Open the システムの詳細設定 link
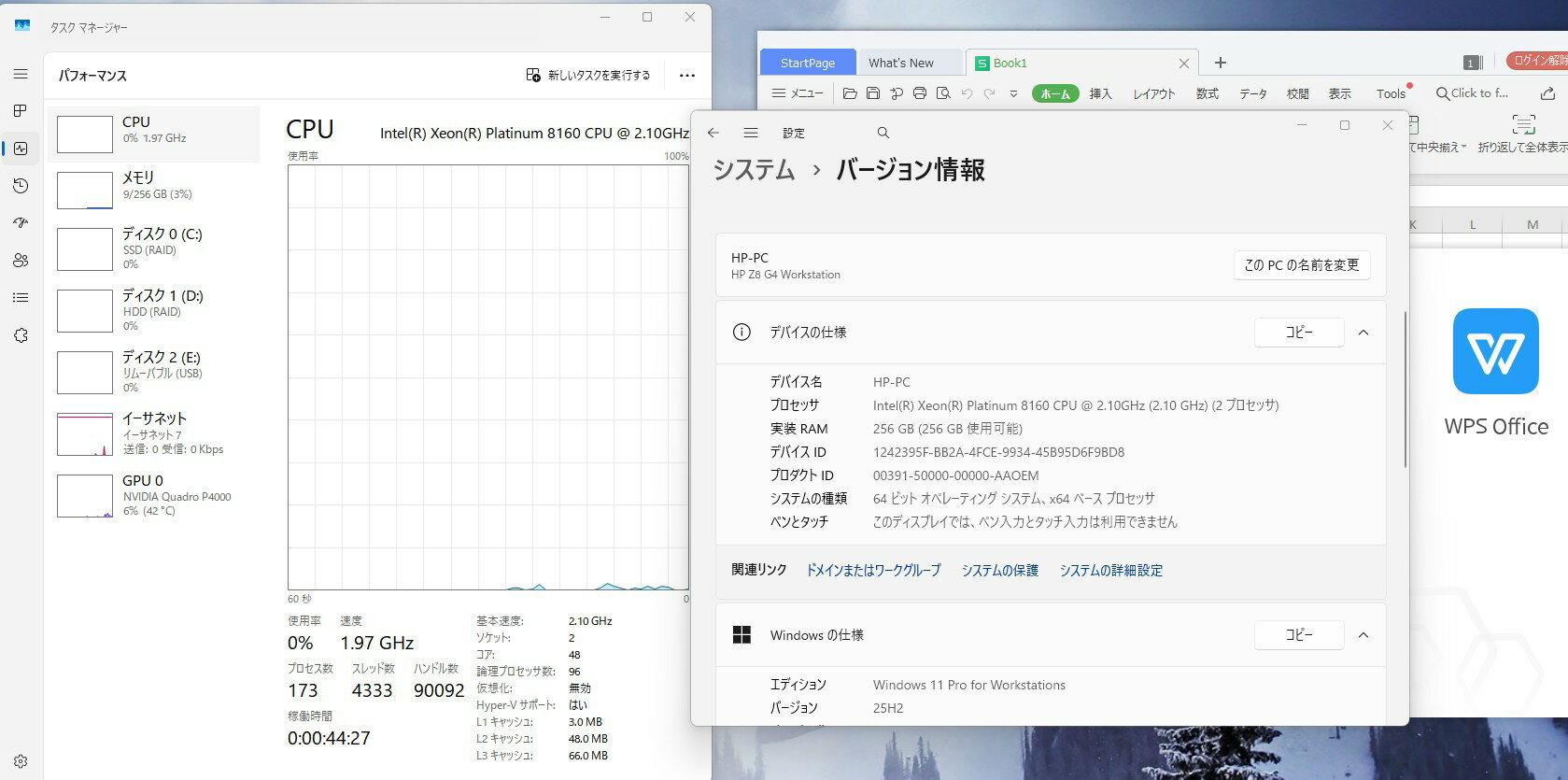This screenshot has height=780, width=1568. pyautogui.click(x=1110, y=570)
